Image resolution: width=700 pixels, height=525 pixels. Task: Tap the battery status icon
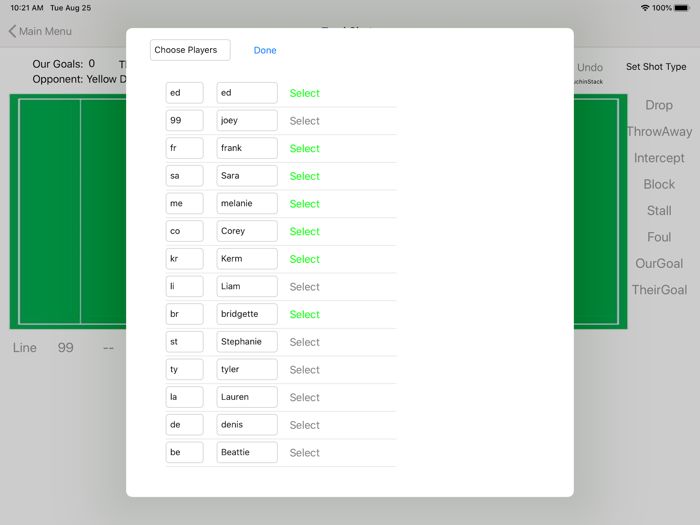coord(682,8)
